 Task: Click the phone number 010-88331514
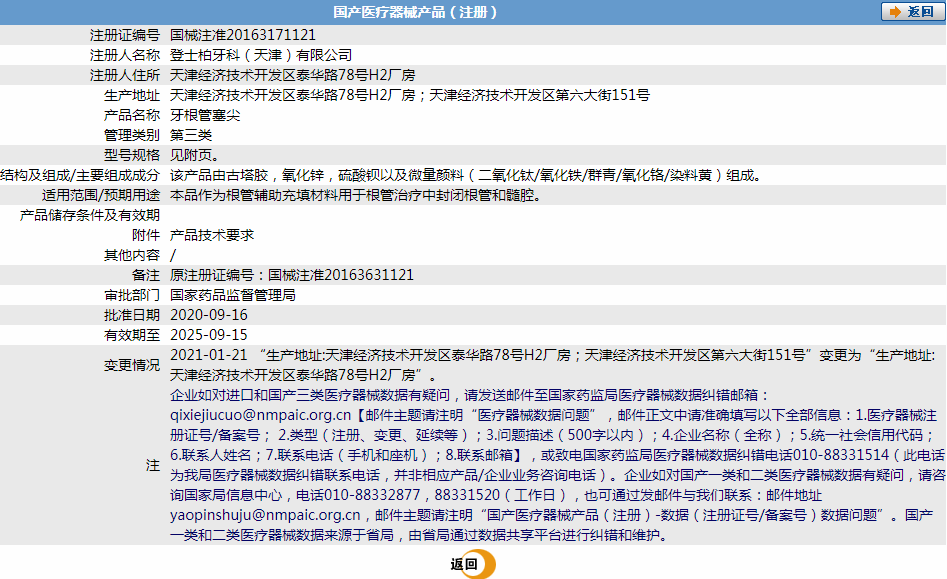click(x=841, y=455)
